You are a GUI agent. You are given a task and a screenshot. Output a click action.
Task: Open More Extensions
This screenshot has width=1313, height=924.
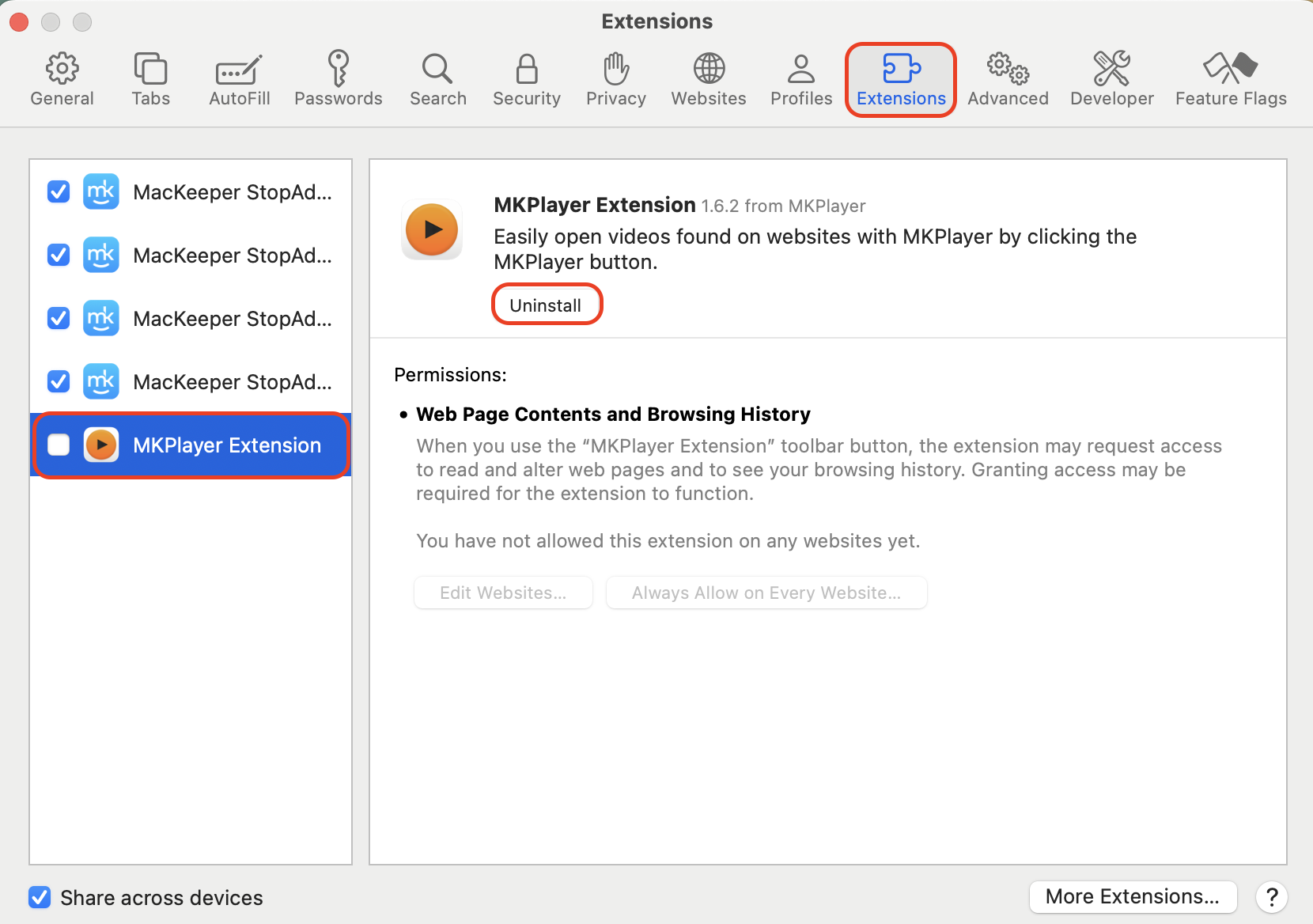coord(1133,896)
